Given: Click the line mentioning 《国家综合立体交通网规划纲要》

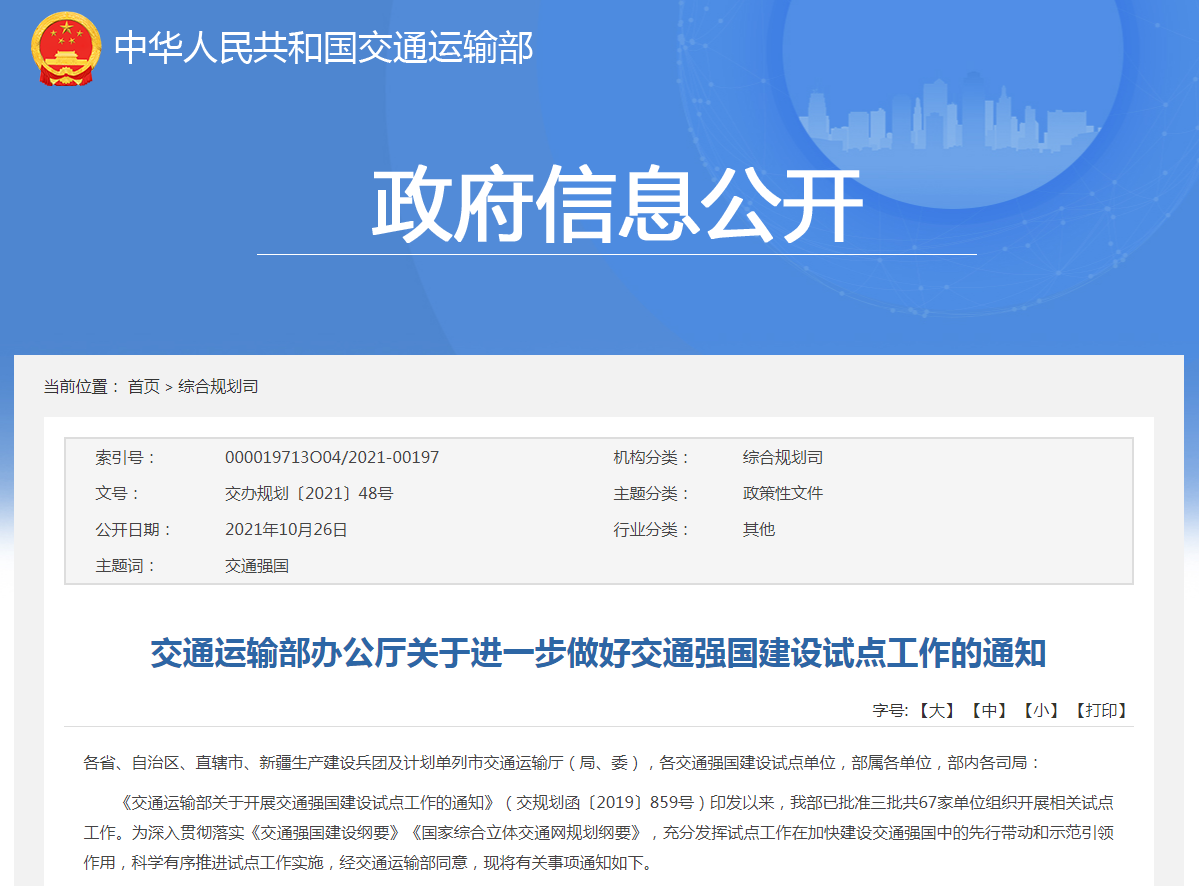Looking at the screenshot, I should (x=598, y=832).
